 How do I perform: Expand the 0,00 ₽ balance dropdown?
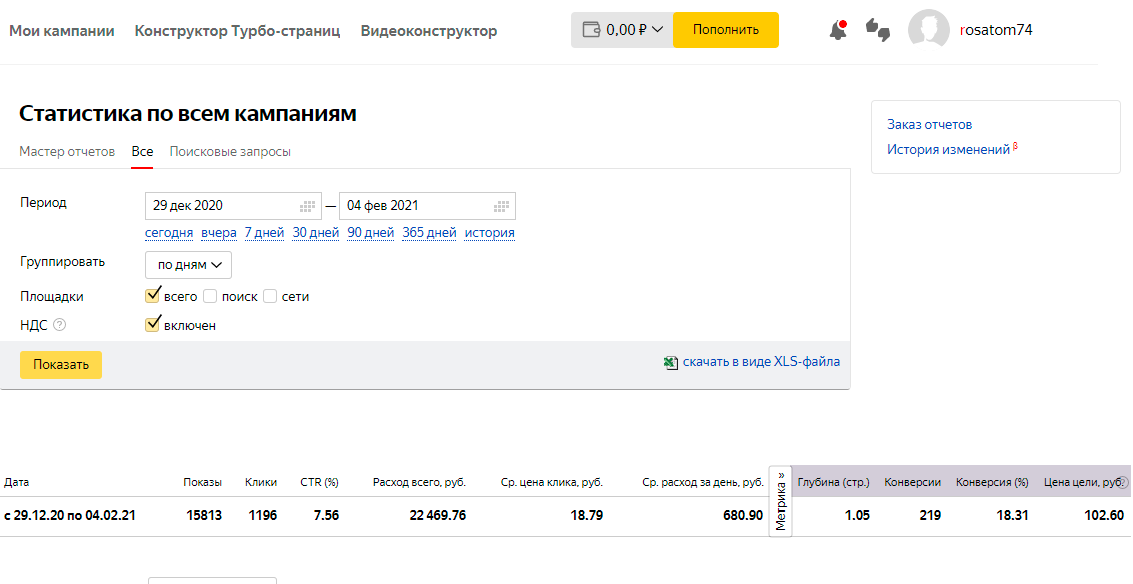pyautogui.click(x=657, y=30)
